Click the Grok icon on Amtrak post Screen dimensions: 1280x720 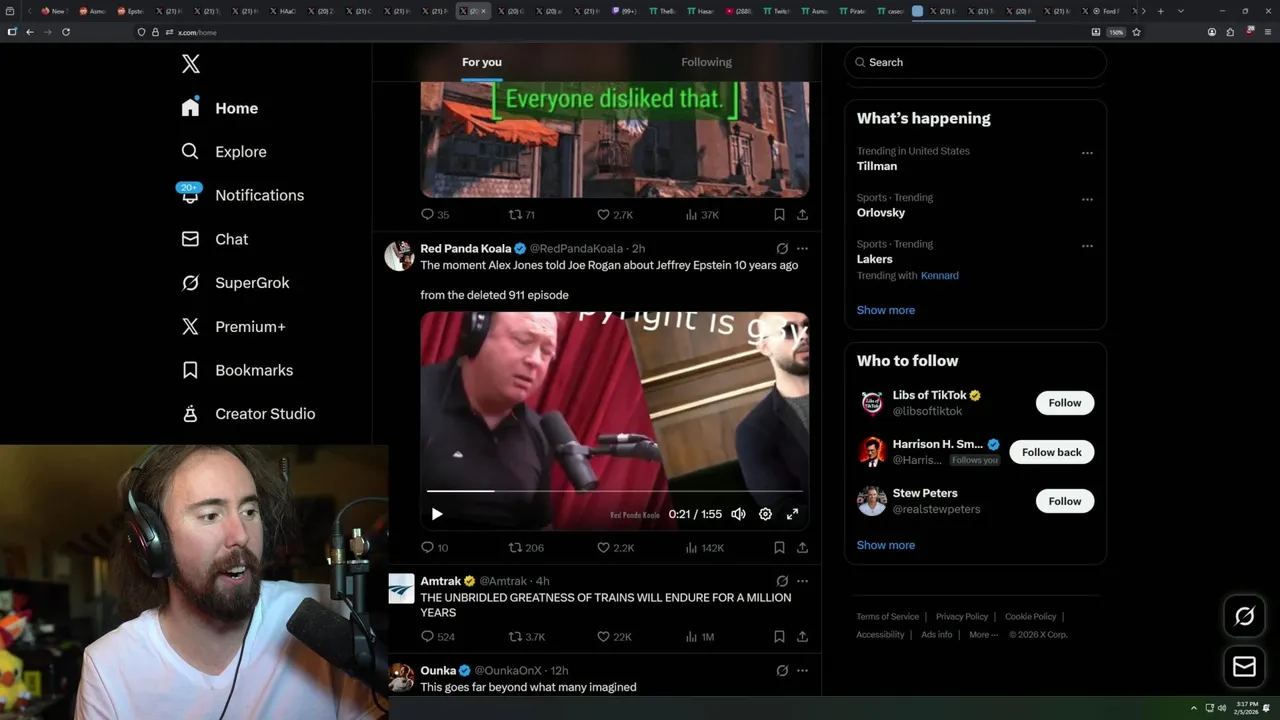point(782,581)
